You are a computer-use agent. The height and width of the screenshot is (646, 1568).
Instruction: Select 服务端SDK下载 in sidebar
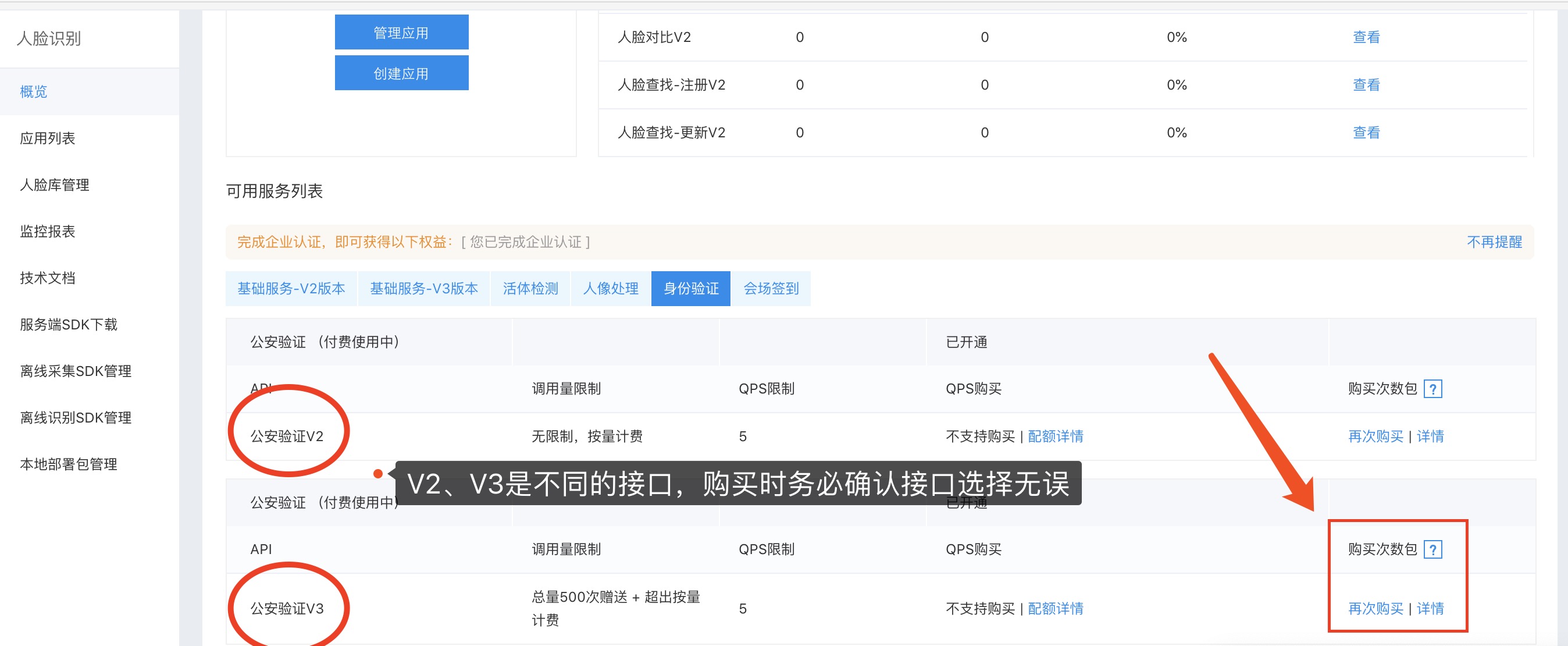click(68, 325)
